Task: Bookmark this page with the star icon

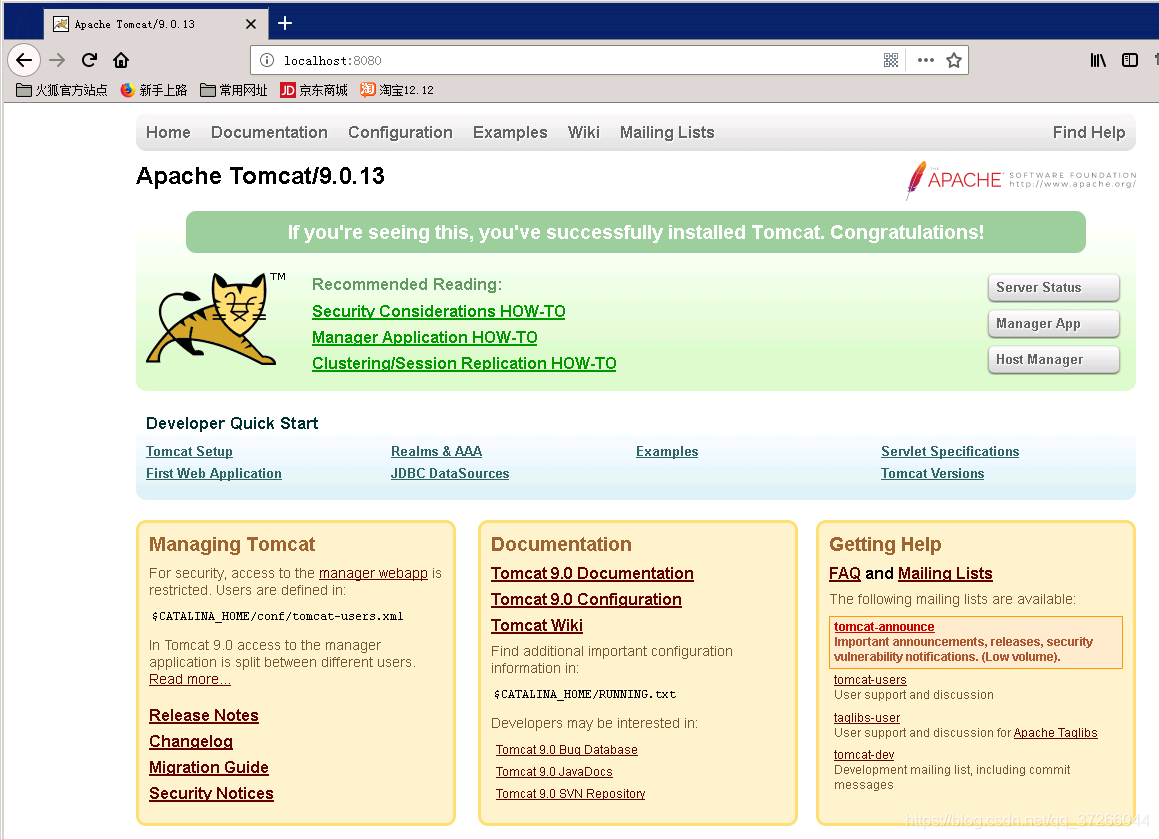Action: pos(954,60)
